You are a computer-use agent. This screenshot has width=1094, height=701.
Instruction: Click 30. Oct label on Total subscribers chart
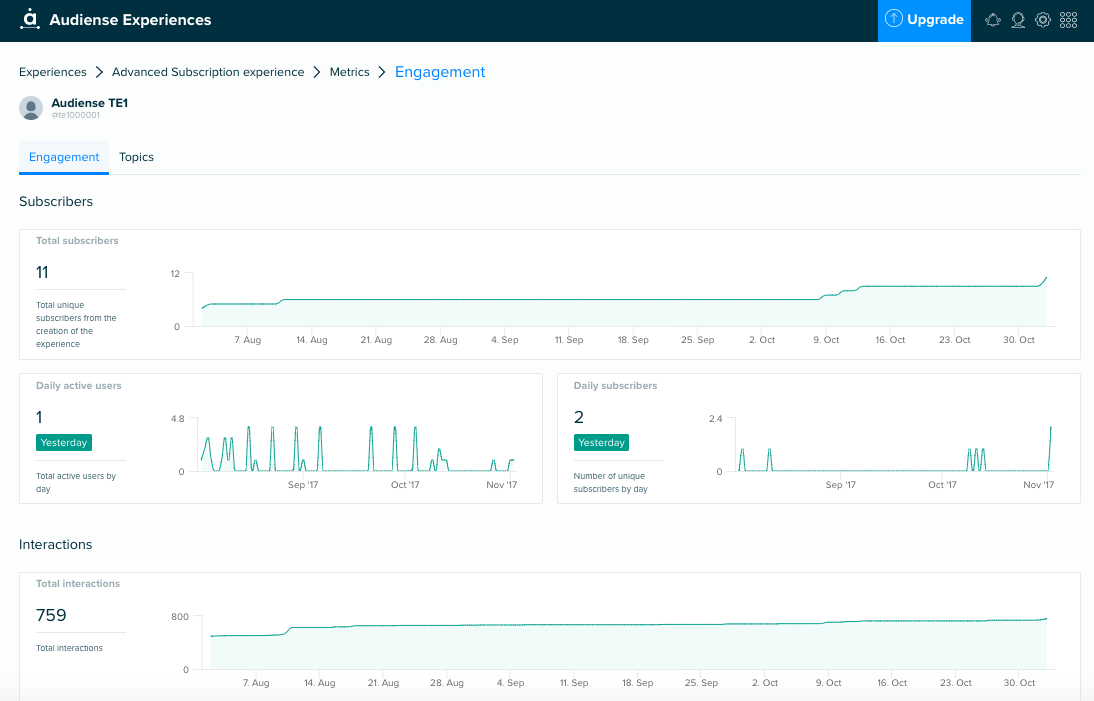[x=1019, y=340]
